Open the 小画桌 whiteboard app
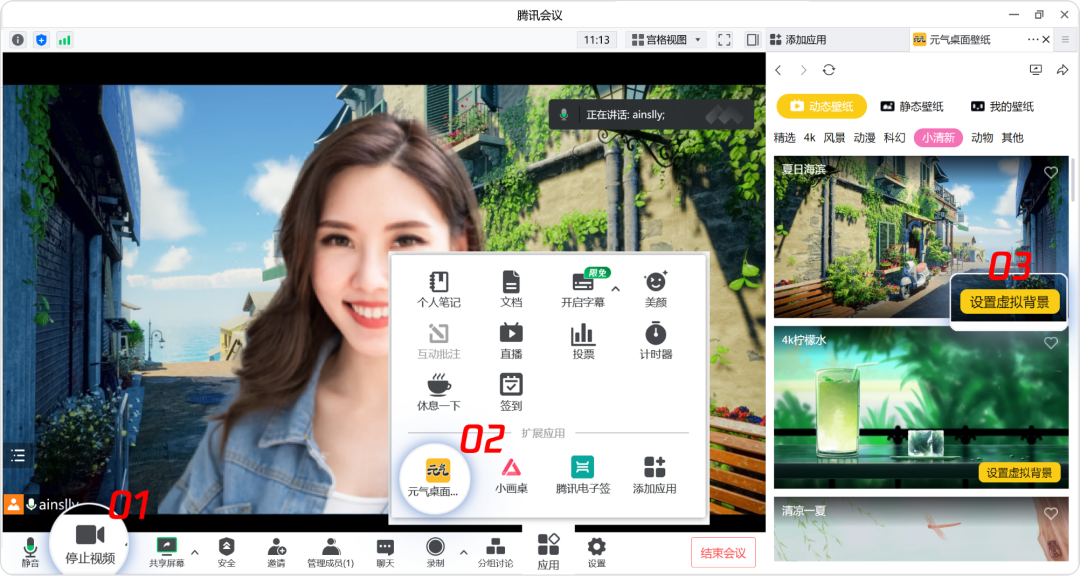The height and width of the screenshot is (576, 1080). pos(511,477)
